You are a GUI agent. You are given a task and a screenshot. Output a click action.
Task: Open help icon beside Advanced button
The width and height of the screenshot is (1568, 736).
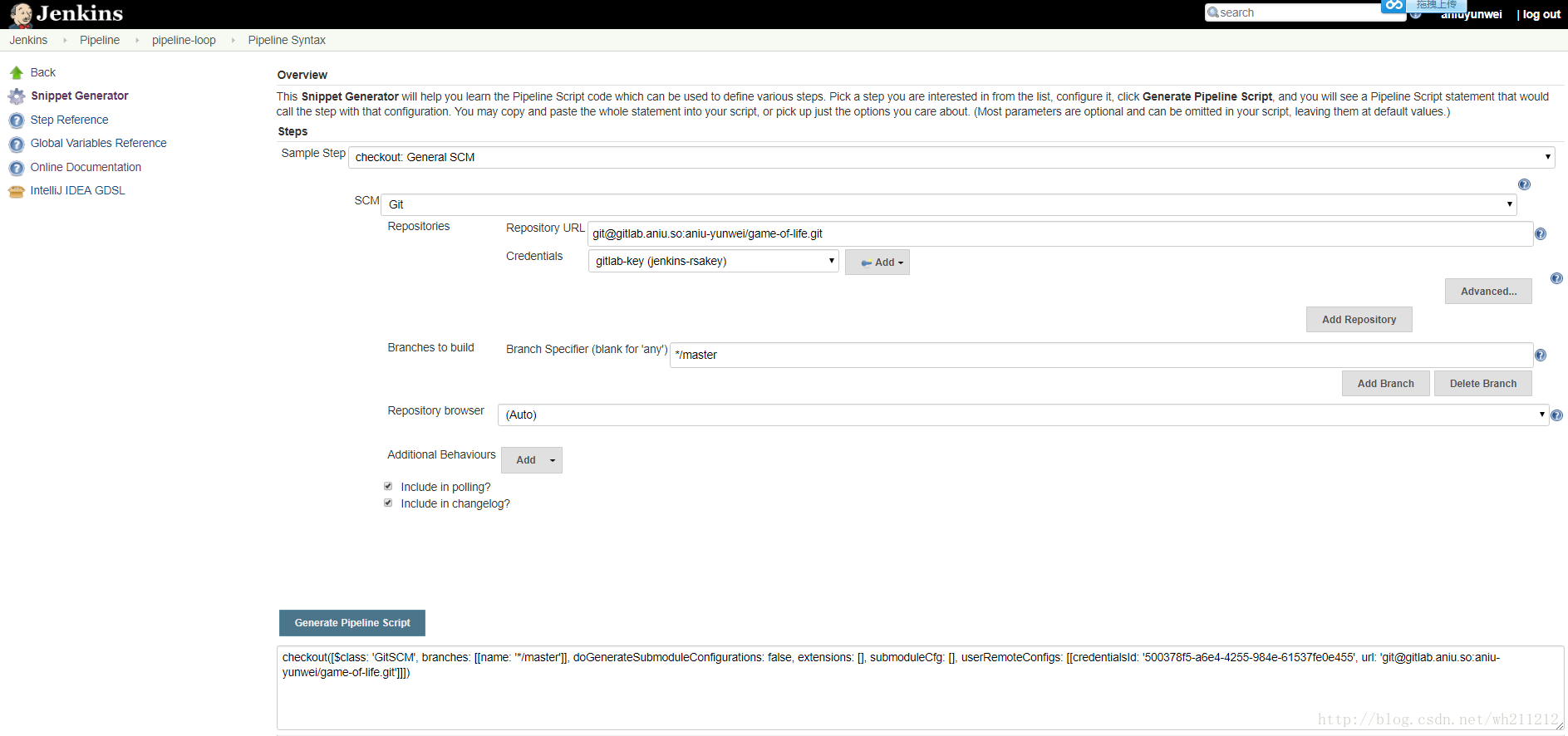[1556, 278]
